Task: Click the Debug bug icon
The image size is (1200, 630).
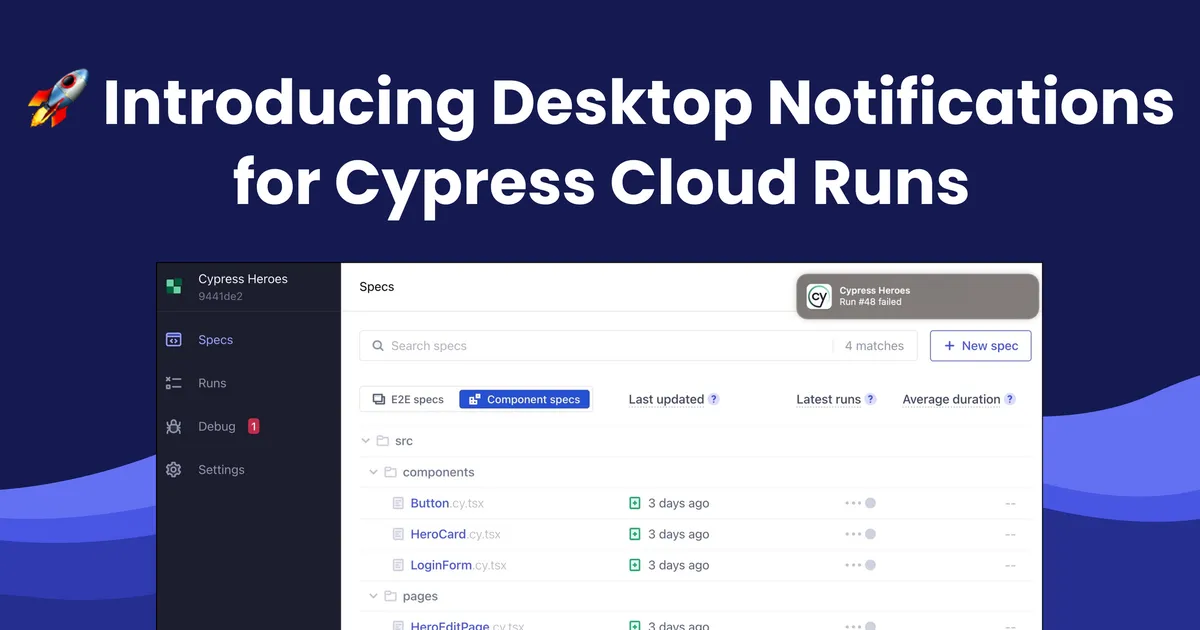Action: (x=174, y=427)
